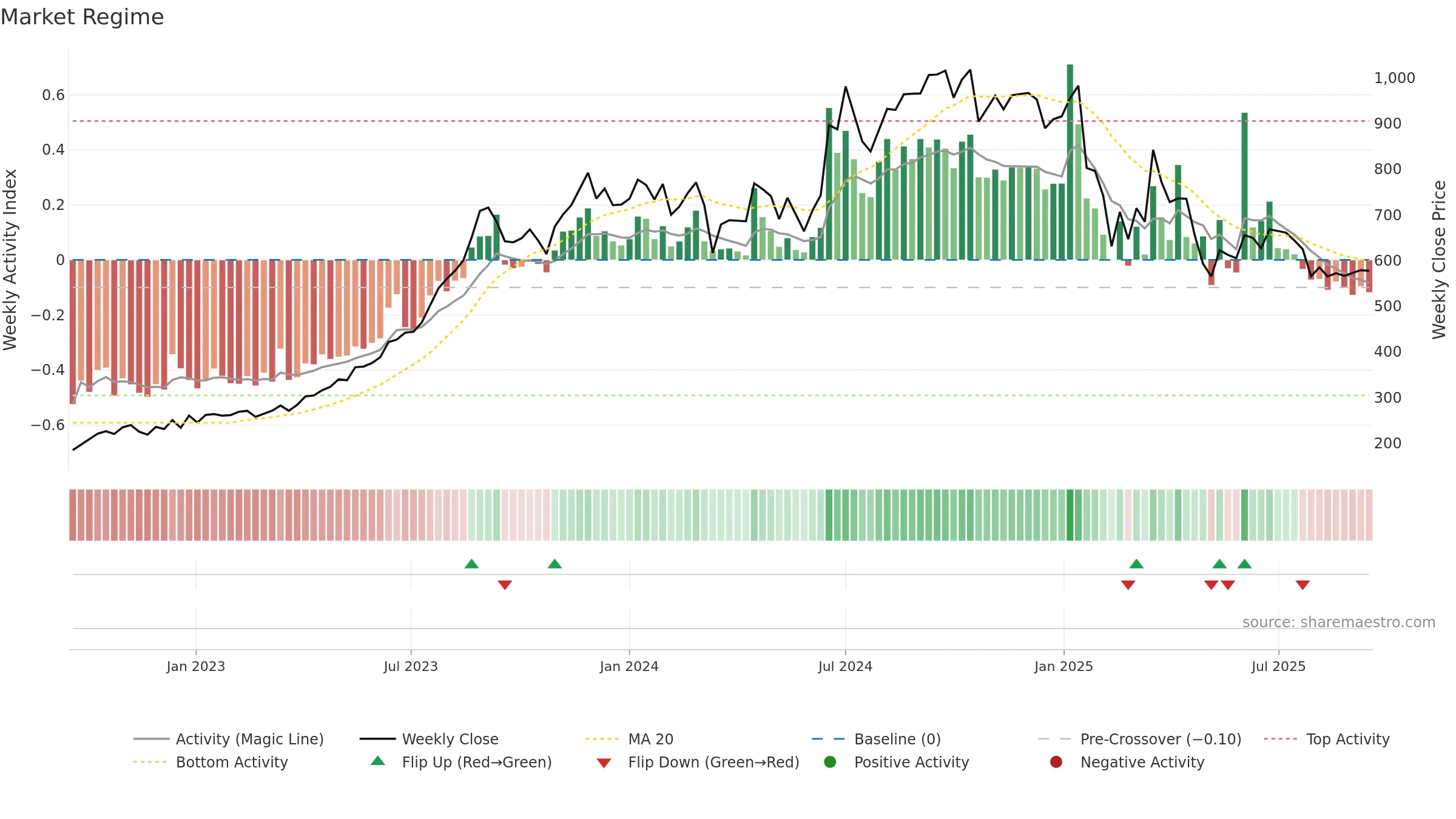
Task: Click the Weekly Activity Index axis title
Action: [x=10, y=260]
